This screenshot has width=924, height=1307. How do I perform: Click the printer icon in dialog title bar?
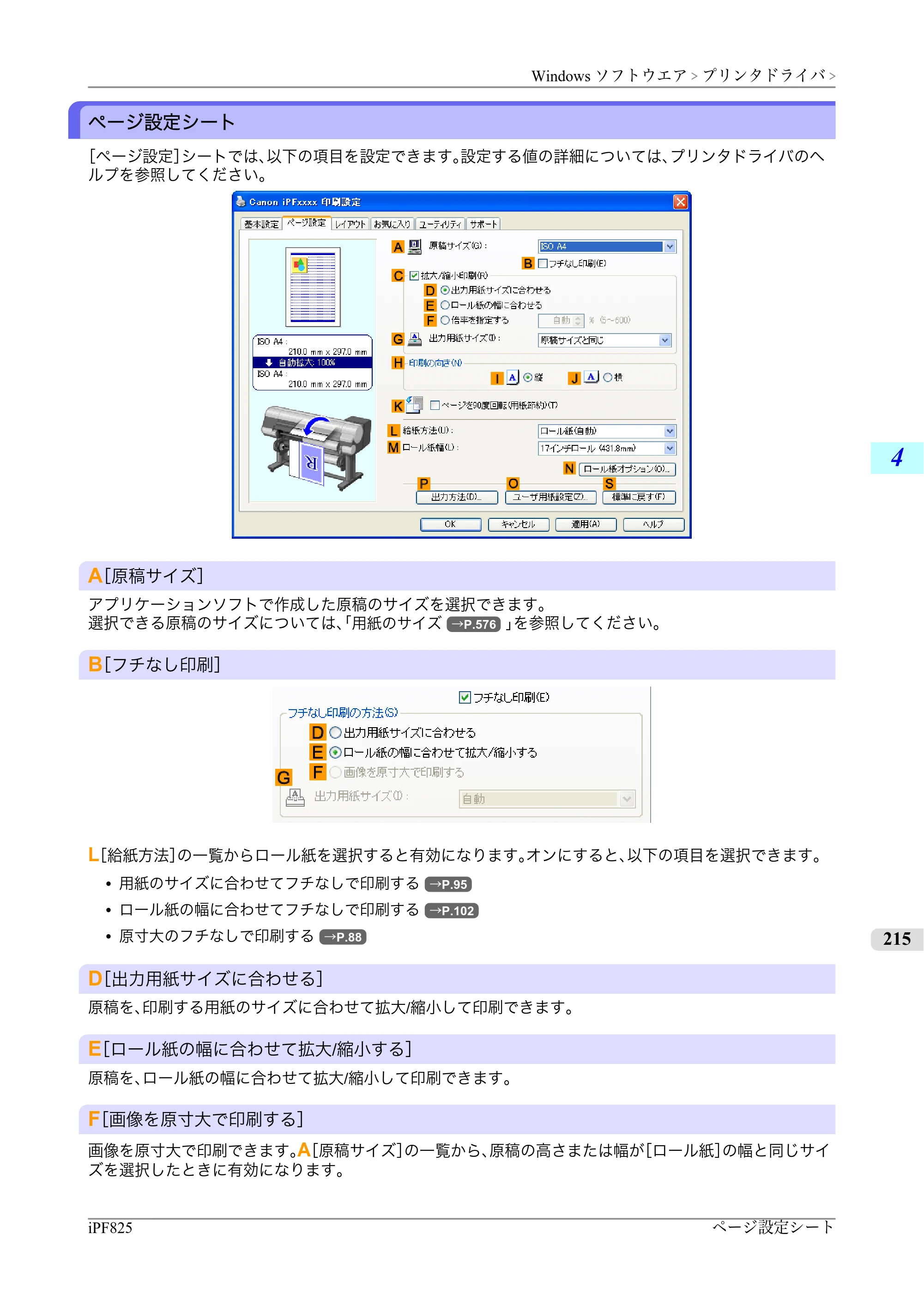click(241, 201)
